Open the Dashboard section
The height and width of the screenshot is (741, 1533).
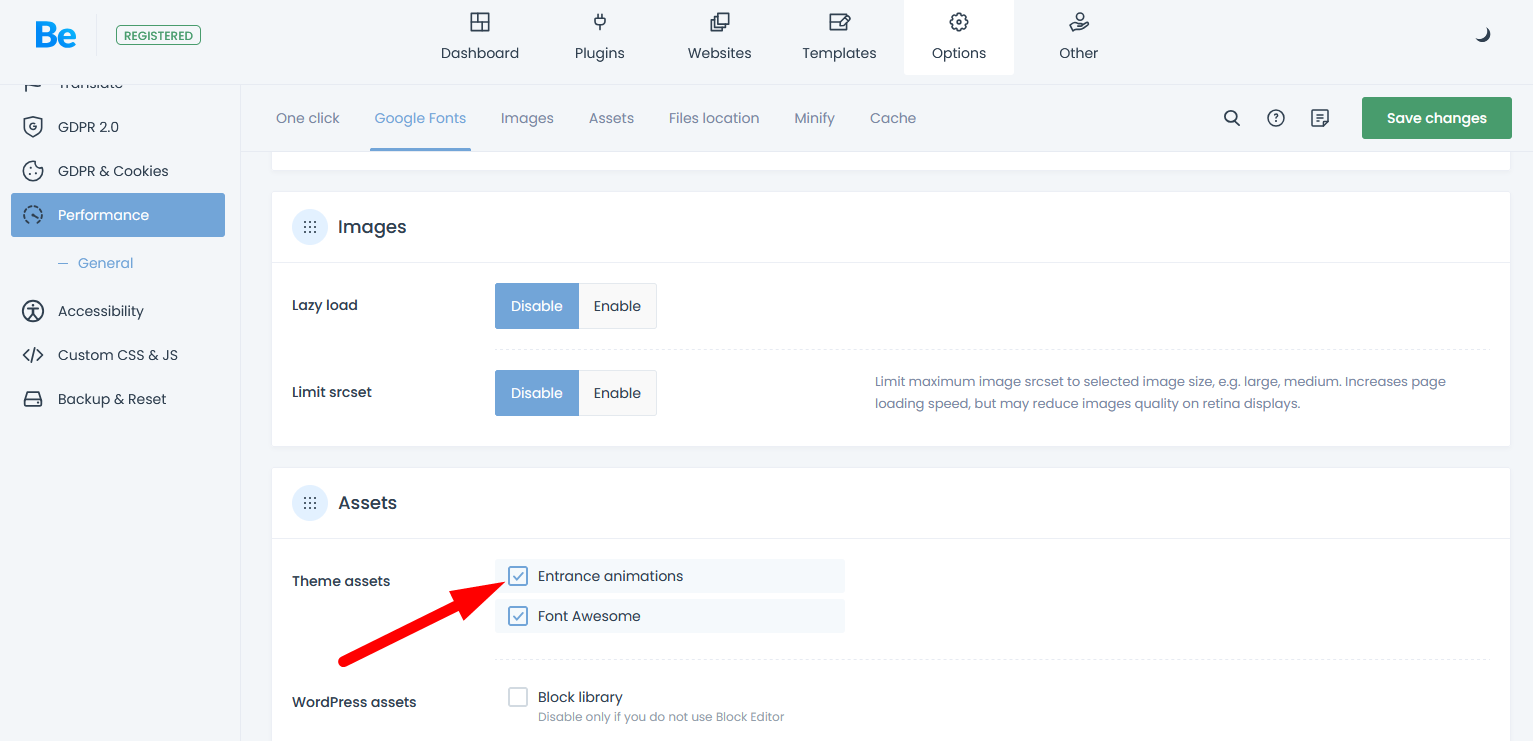(480, 38)
